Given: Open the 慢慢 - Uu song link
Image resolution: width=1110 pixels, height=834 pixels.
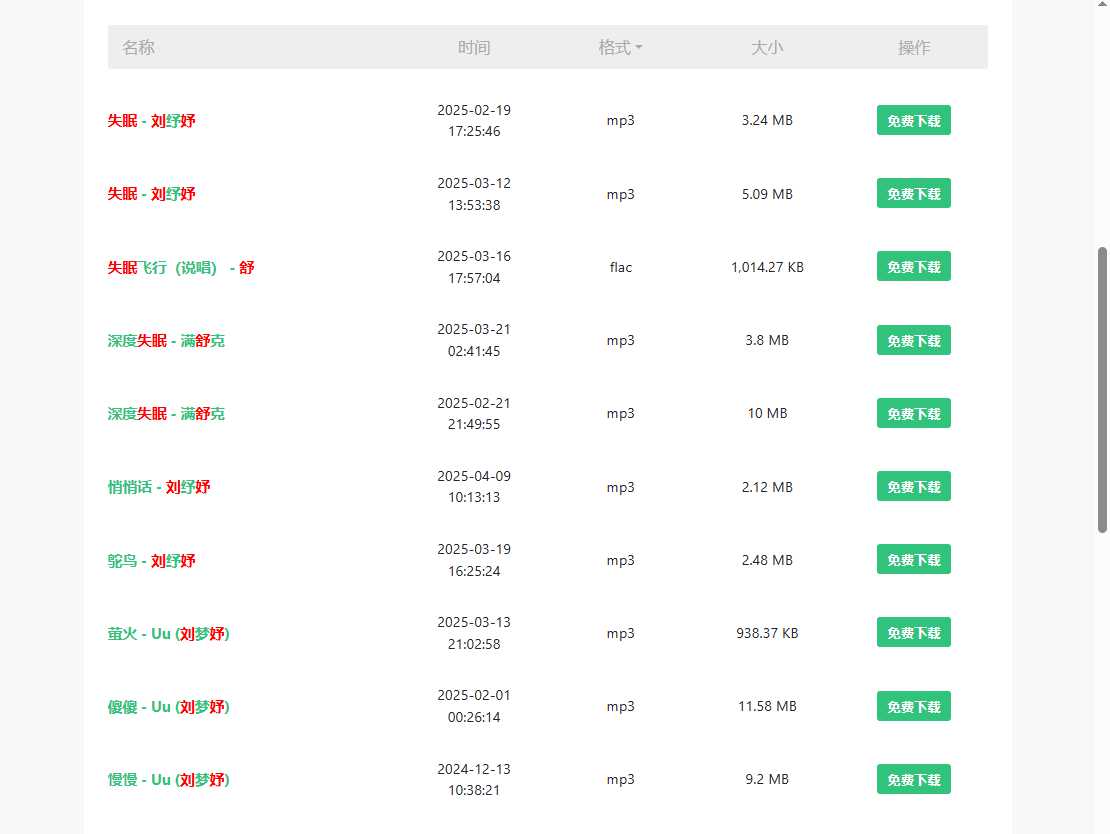Looking at the screenshot, I should [x=168, y=779].
